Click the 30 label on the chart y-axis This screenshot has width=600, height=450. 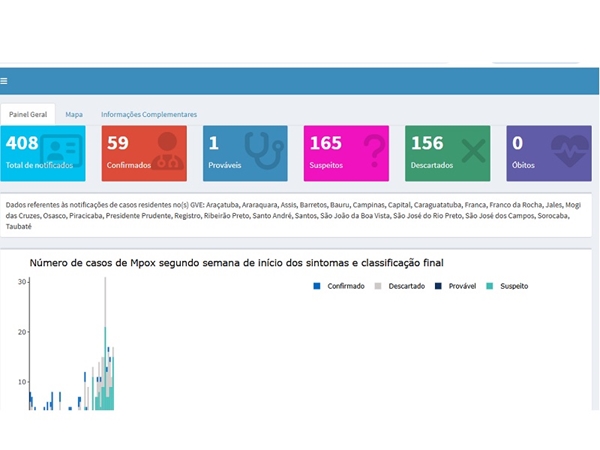click(21, 282)
